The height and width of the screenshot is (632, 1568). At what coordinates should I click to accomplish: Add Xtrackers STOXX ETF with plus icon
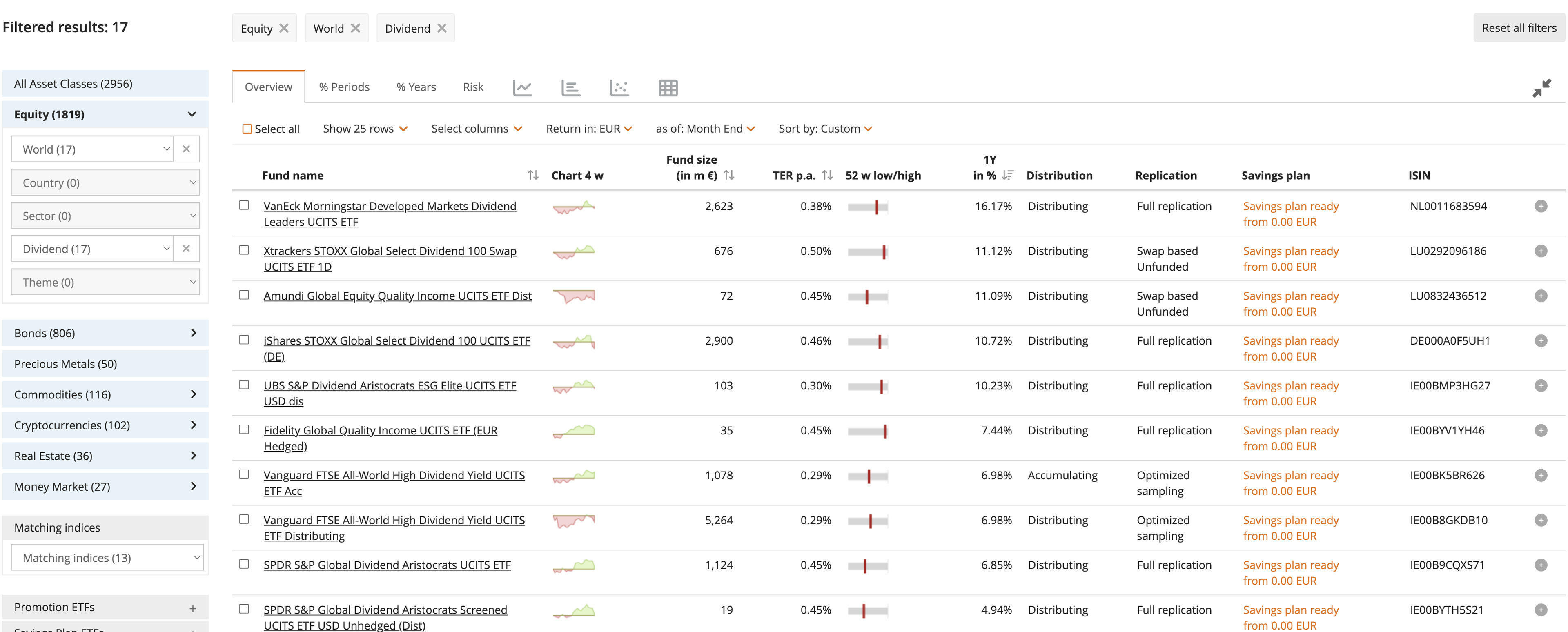pyautogui.click(x=1541, y=251)
